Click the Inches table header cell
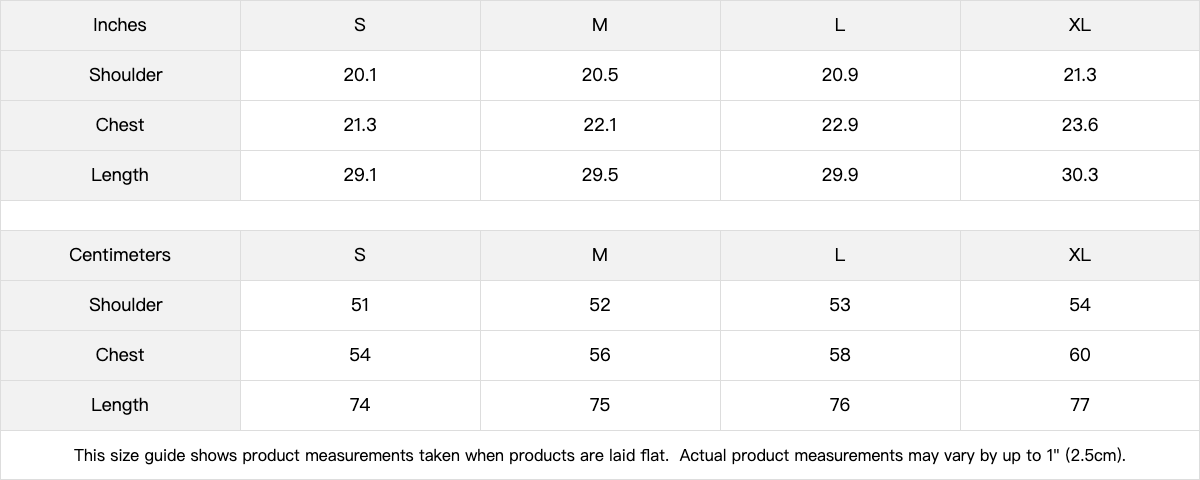1200x480 pixels. (x=120, y=25)
